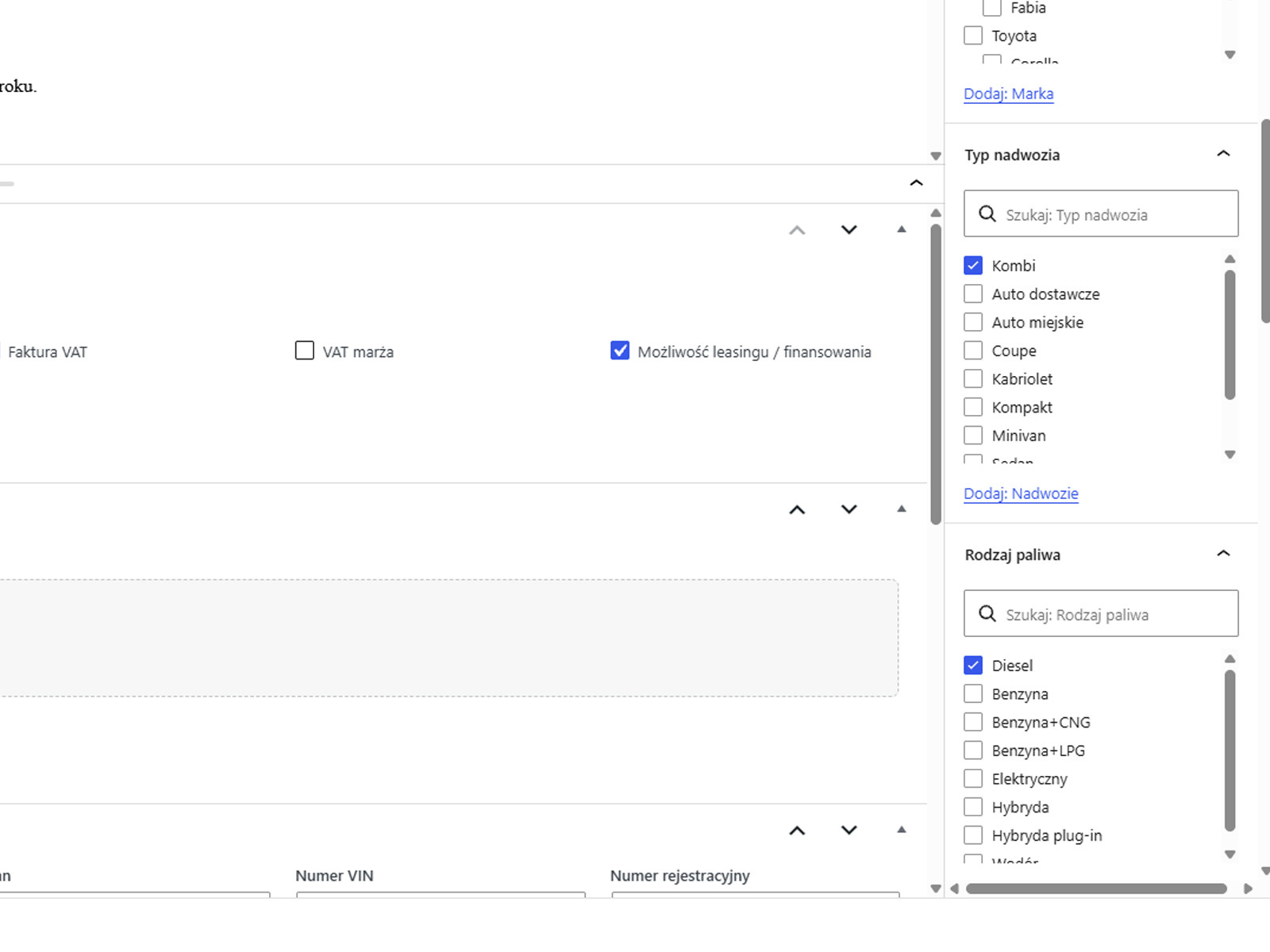Click the Typ nadwozia list scrollbar thumb
Viewport: 1270px width, 952px height.
pos(1230,335)
